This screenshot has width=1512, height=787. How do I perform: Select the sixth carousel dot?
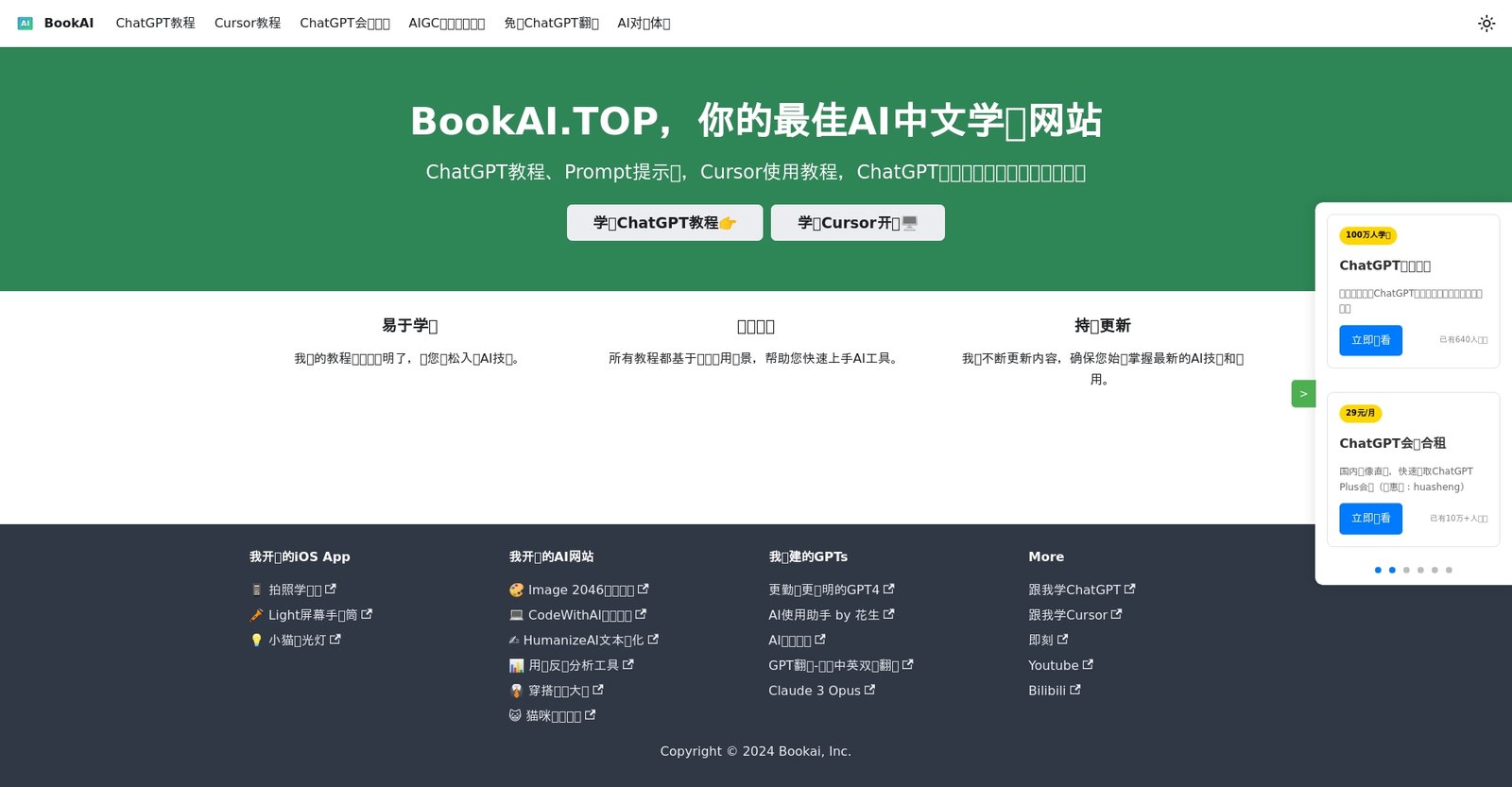(x=1449, y=570)
